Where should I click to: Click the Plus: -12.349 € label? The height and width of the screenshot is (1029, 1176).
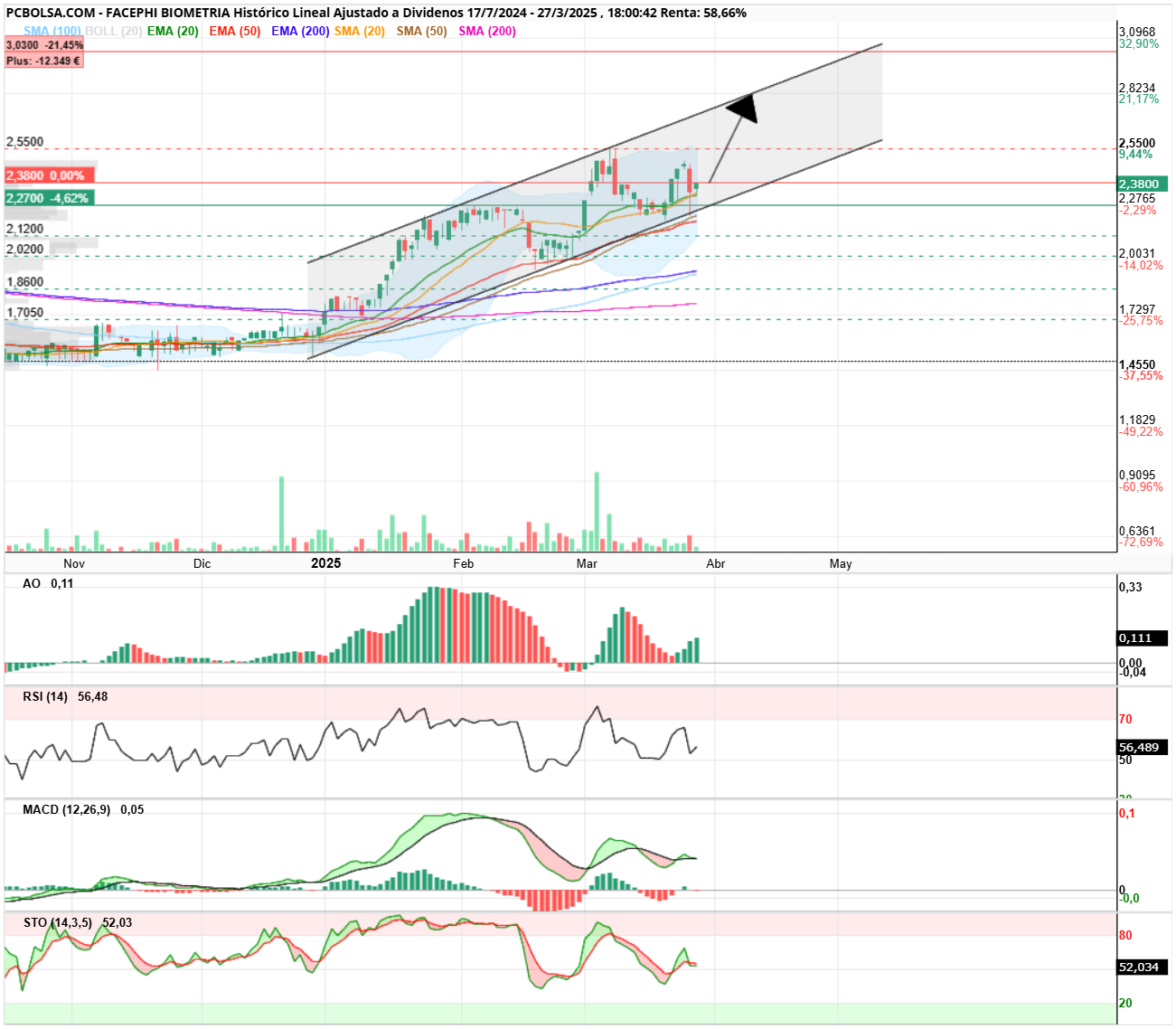43,61
